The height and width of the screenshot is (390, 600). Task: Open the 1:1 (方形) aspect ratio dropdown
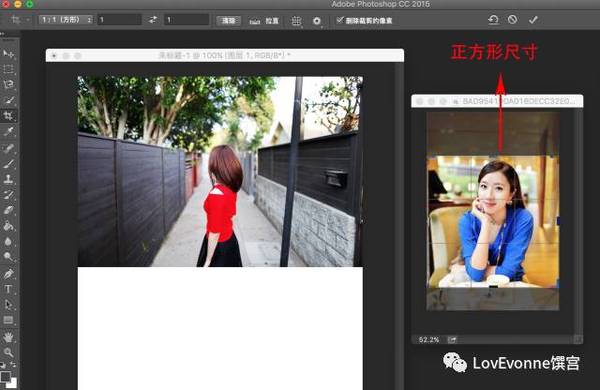pos(66,20)
